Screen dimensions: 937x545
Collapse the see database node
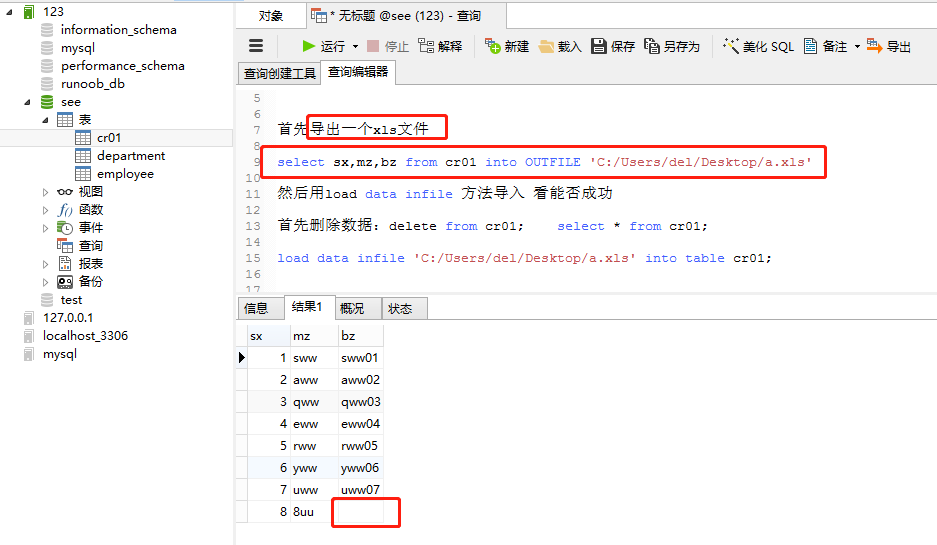(27, 102)
